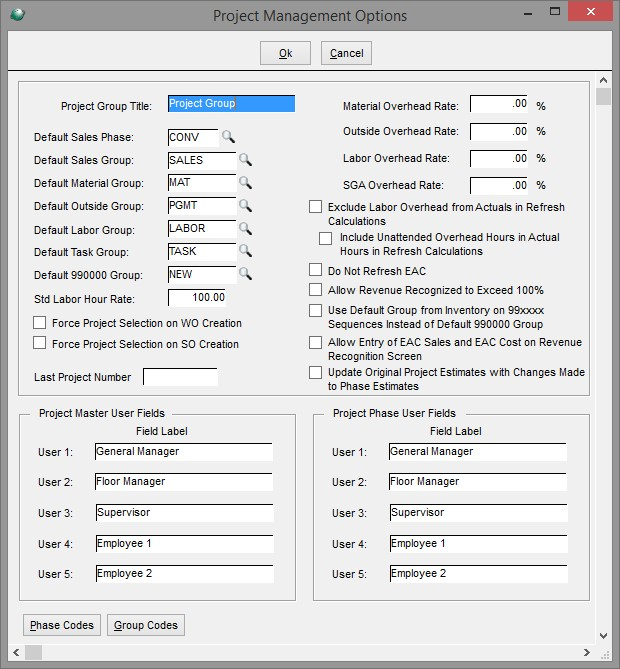Close the Project Management Options window
Viewport: 620px width, 669px height.
(591, 12)
